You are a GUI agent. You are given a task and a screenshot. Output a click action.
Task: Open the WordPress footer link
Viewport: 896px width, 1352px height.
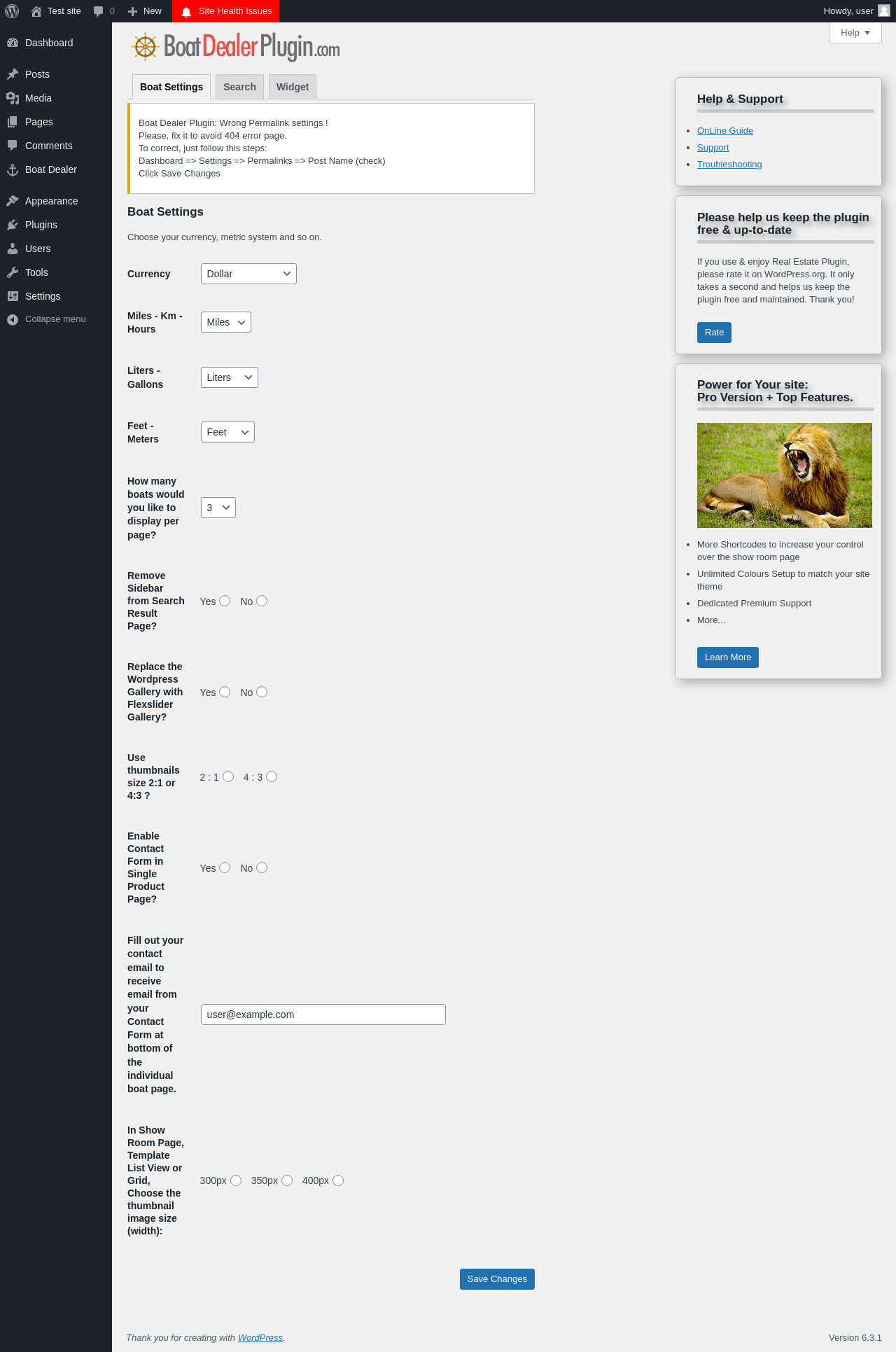[x=260, y=1338]
